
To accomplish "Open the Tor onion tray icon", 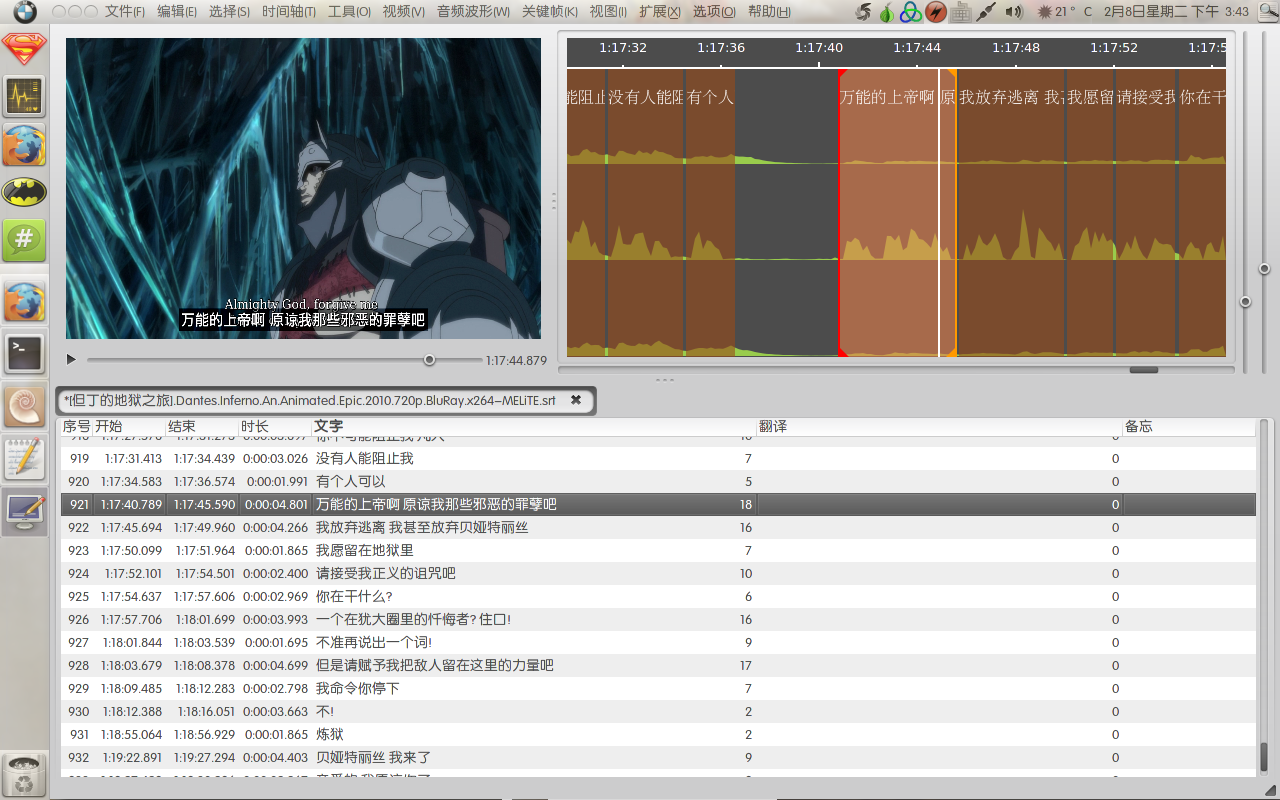I will [x=886, y=12].
